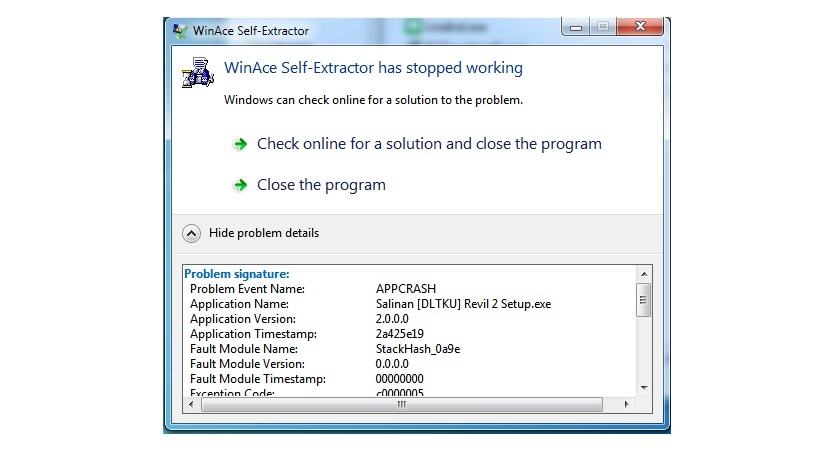Click the horizontal scrollbar thumb
This screenshot has width=819, height=460.
pyautogui.click(x=401, y=404)
